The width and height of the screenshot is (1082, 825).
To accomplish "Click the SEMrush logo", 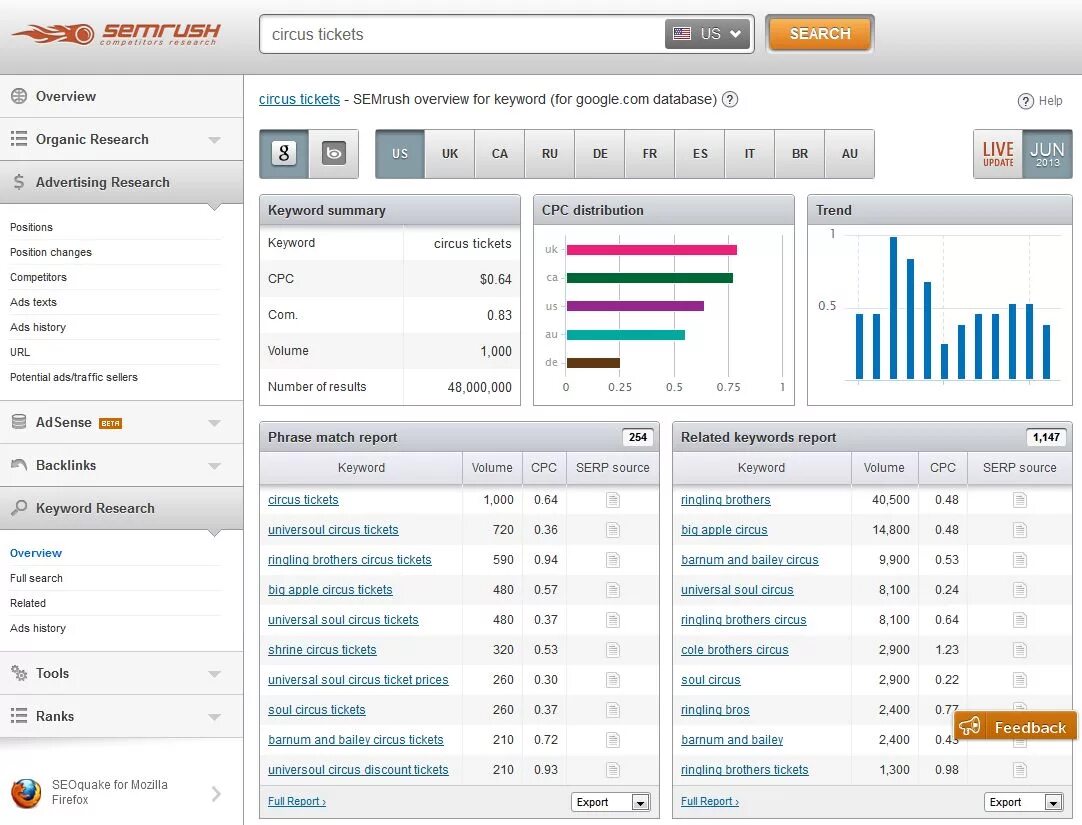I will (x=116, y=33).
